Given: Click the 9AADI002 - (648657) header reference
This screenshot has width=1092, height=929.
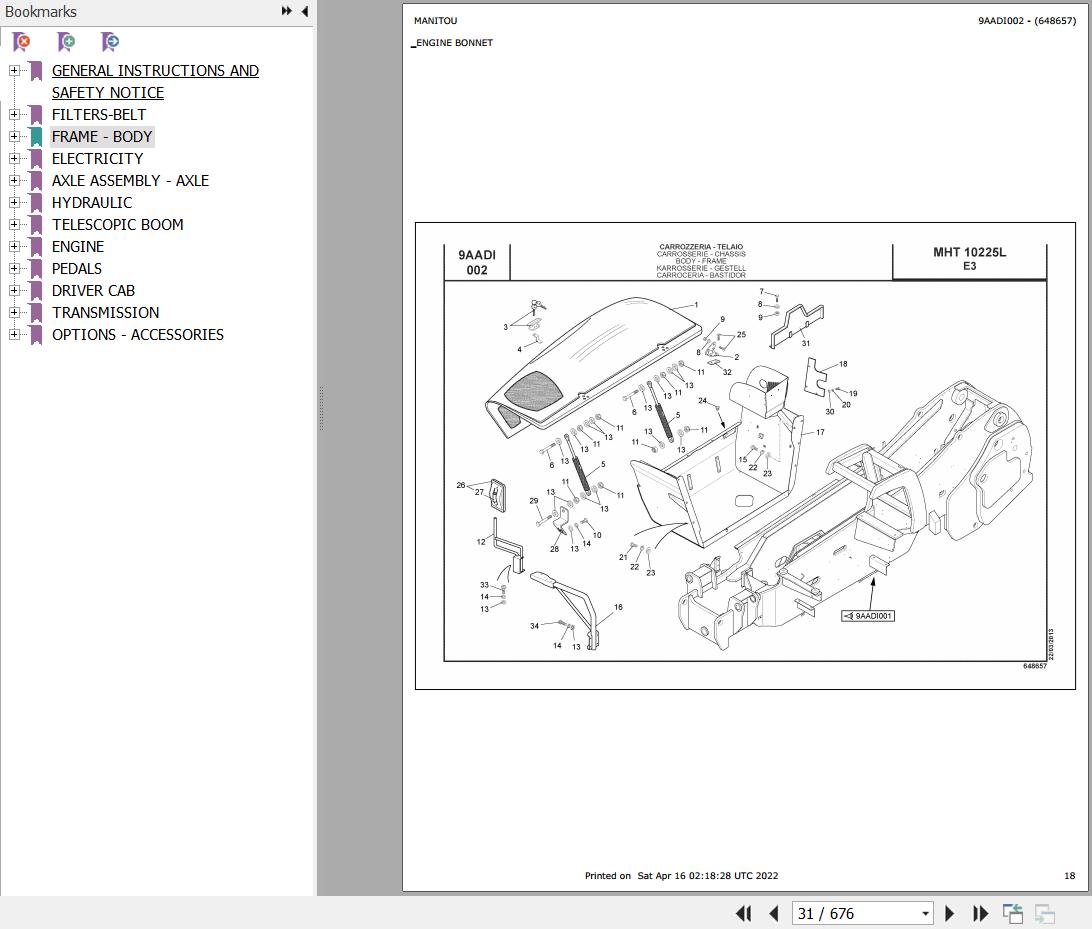Looking at the screenshot, I should (1027, 20).
